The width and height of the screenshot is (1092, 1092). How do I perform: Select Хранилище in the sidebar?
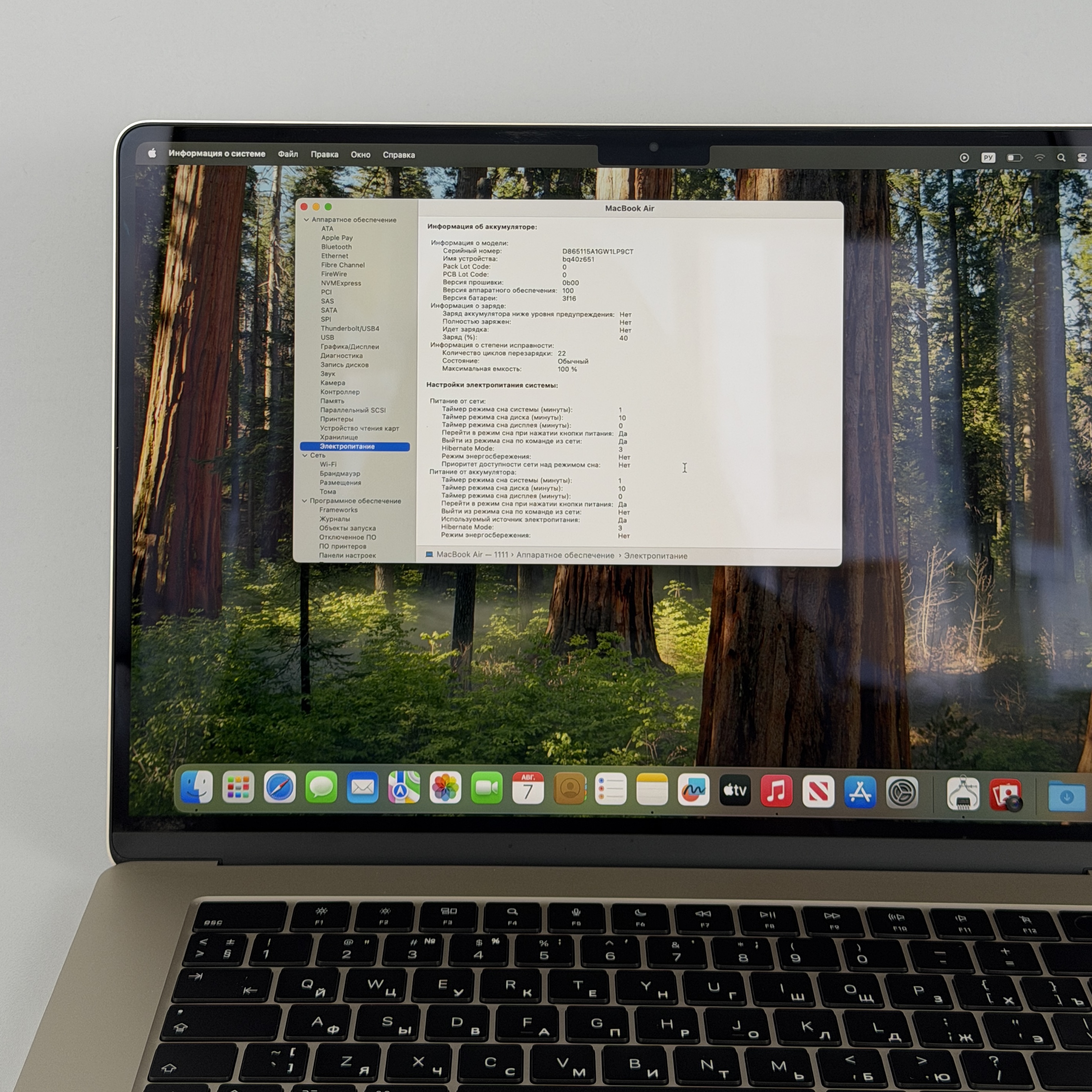339,437
